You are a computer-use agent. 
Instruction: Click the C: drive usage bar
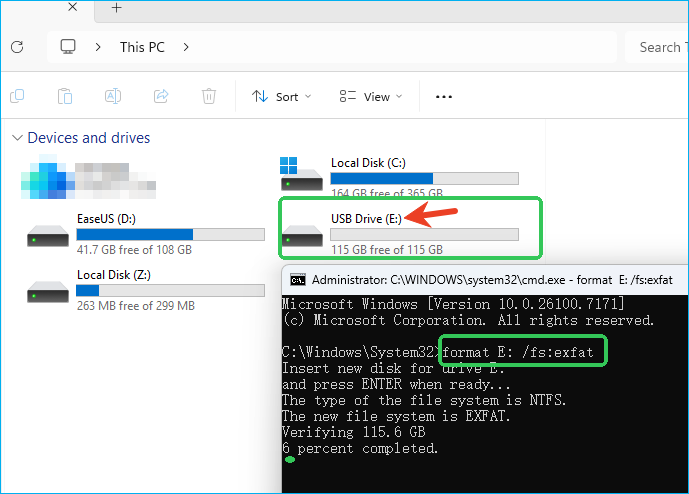pos(424,178)
